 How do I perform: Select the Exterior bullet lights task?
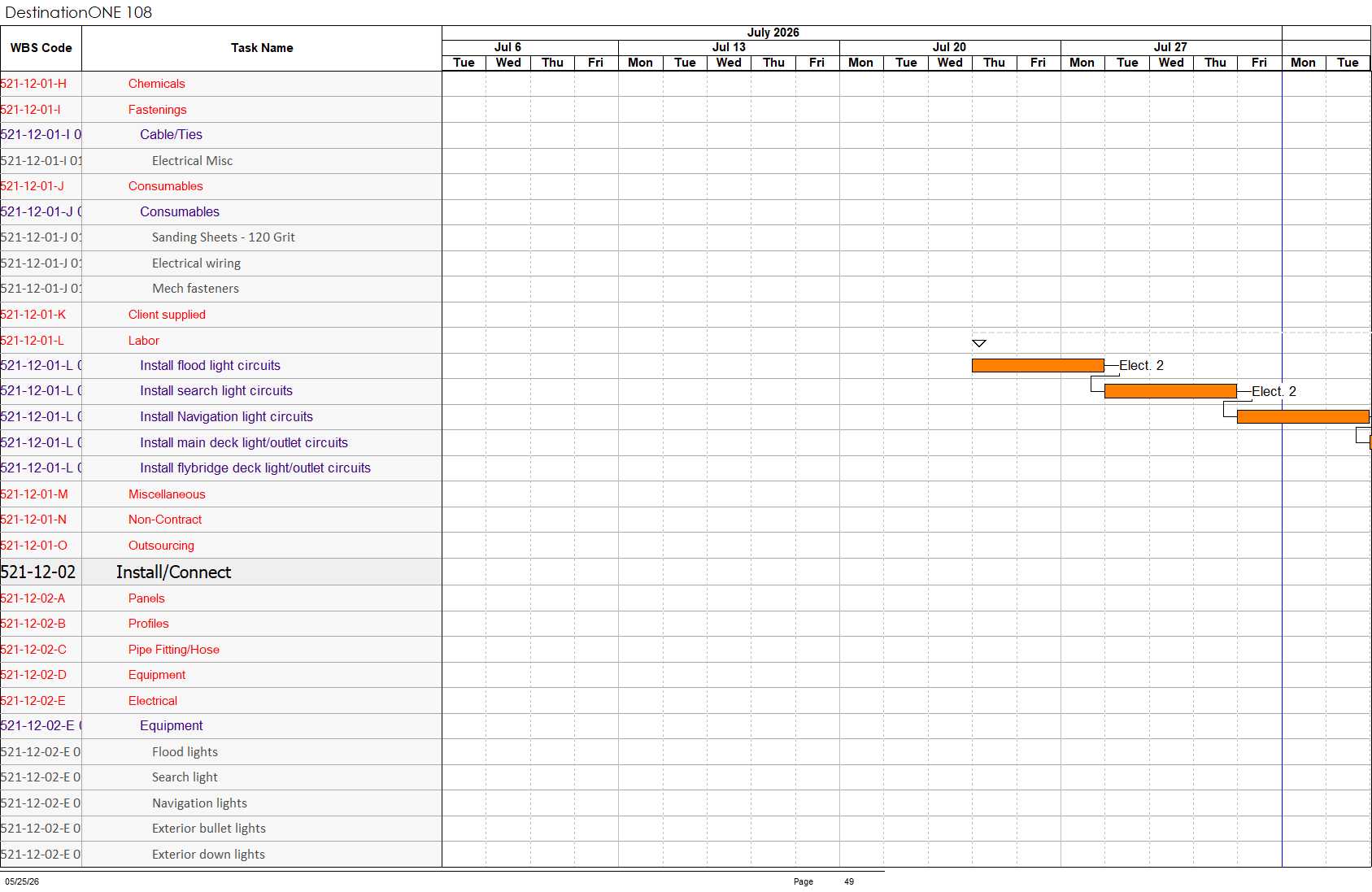click(209, 829)
